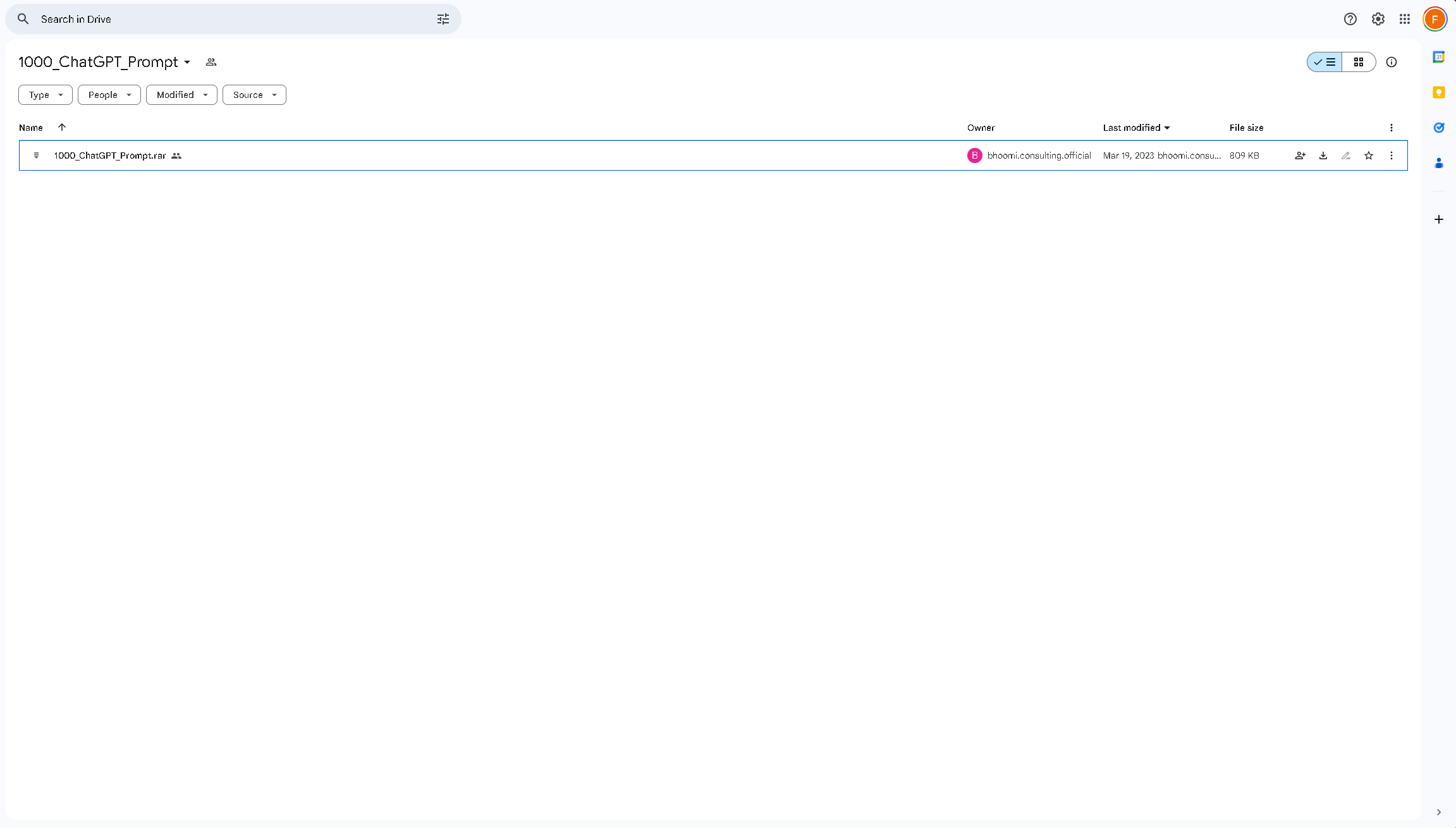Click the File size column header
The height and width of the screenshot is (828, 1456).
(1246, 128)
